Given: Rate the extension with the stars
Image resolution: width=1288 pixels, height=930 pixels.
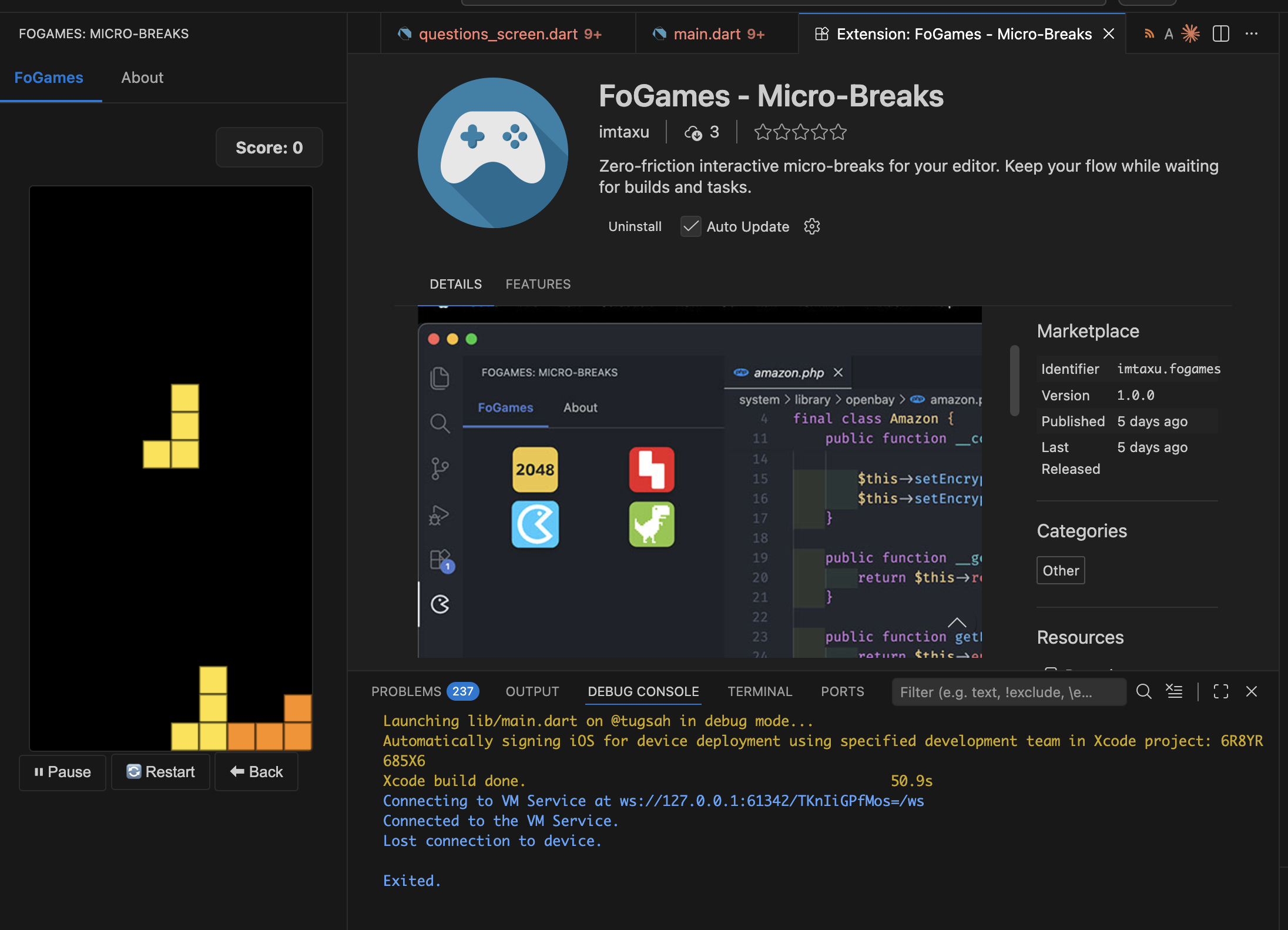Looking at the screenshot, I should click(x=800, y=132).
